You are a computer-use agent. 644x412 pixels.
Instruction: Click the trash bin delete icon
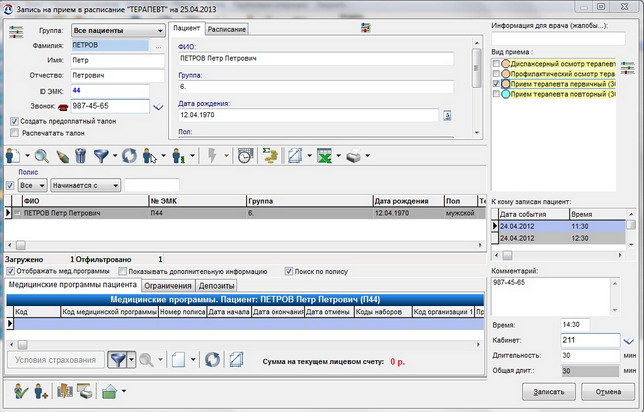click(x=81, y=156)
